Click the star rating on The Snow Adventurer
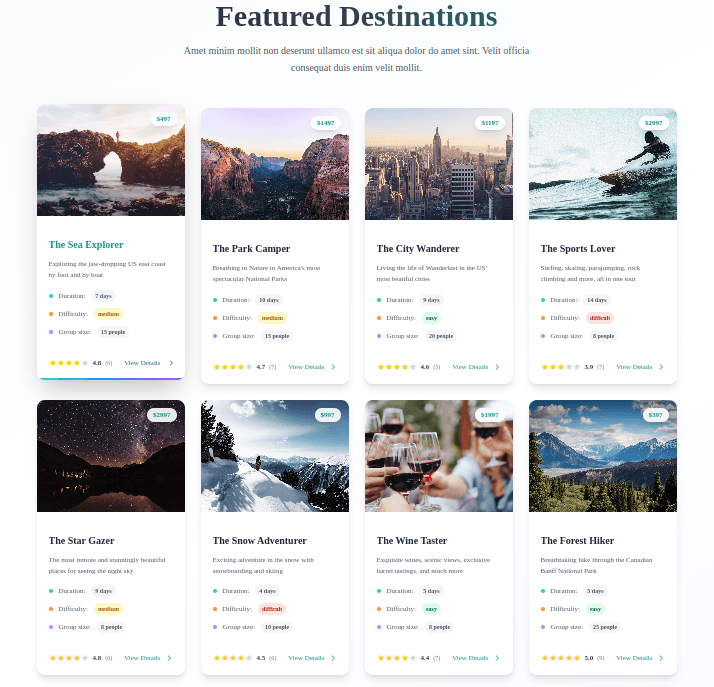 click(233, 658)
